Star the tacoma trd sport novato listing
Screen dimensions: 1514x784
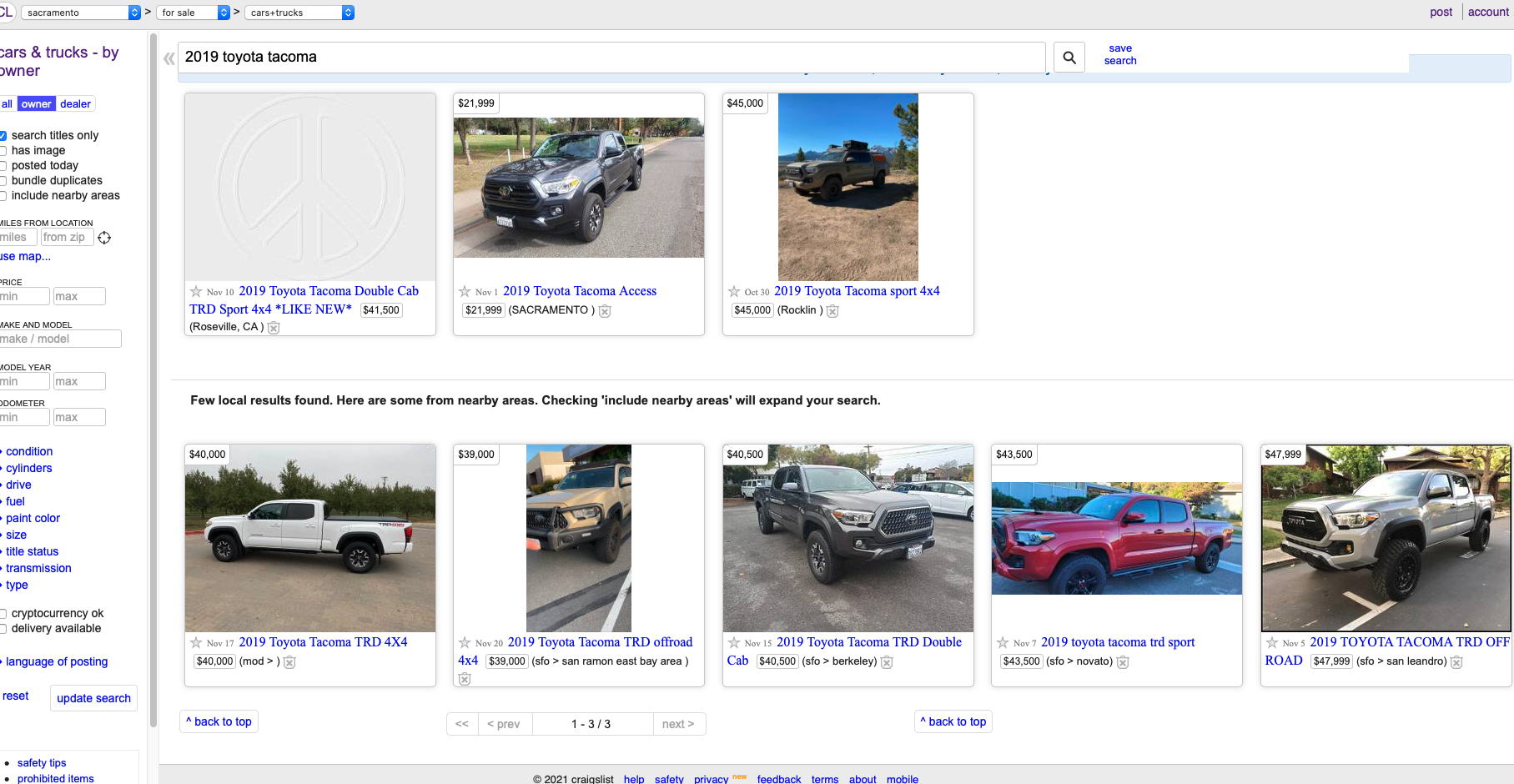(1003, 642)
